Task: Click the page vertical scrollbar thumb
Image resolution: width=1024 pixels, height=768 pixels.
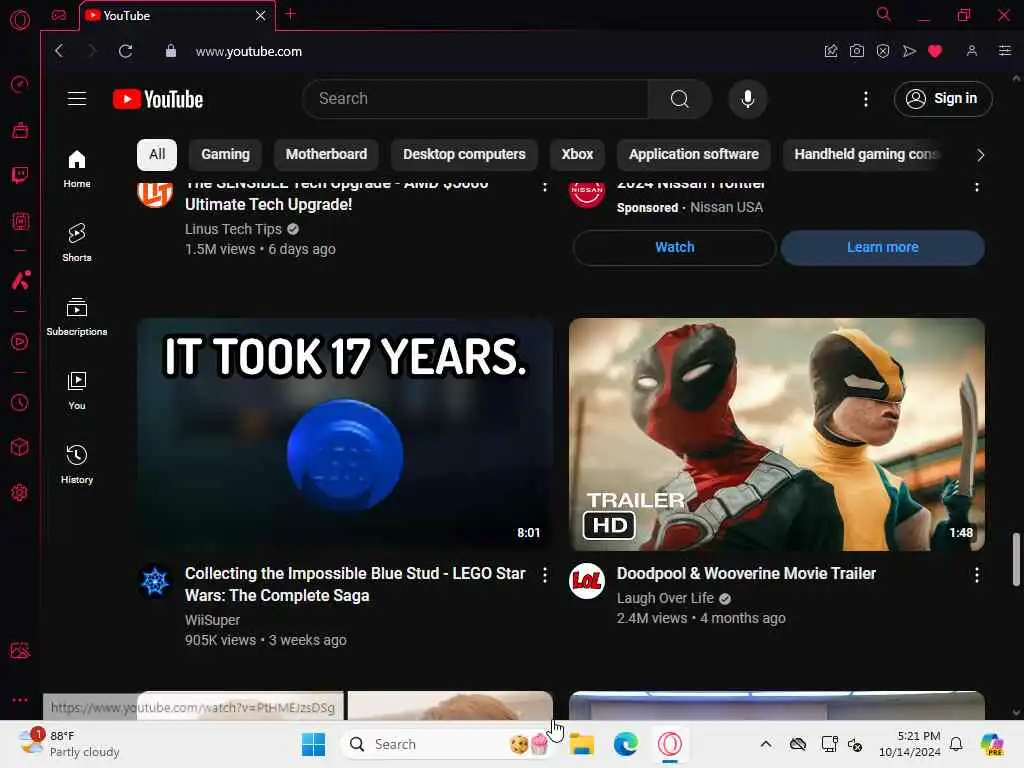Action: pyautogui.click(x=1016, y=560)
